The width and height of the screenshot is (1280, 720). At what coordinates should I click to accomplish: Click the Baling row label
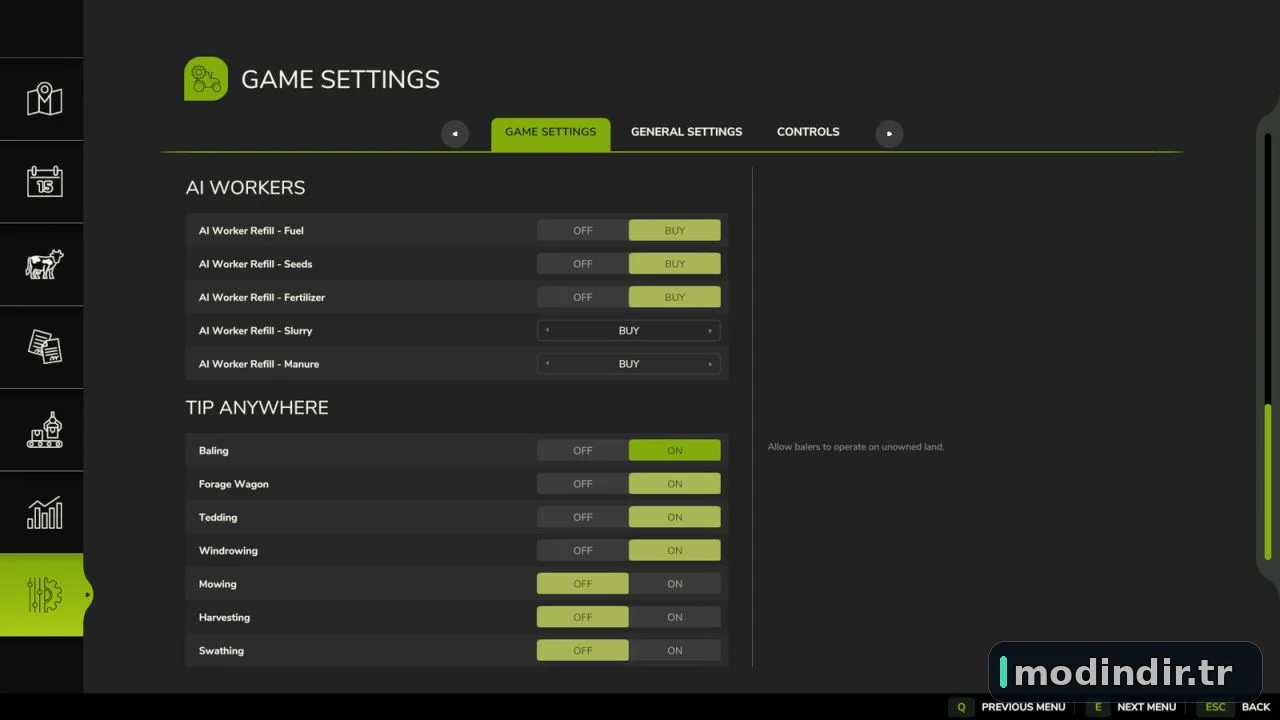pyautogui.click(x=213, y=451)
